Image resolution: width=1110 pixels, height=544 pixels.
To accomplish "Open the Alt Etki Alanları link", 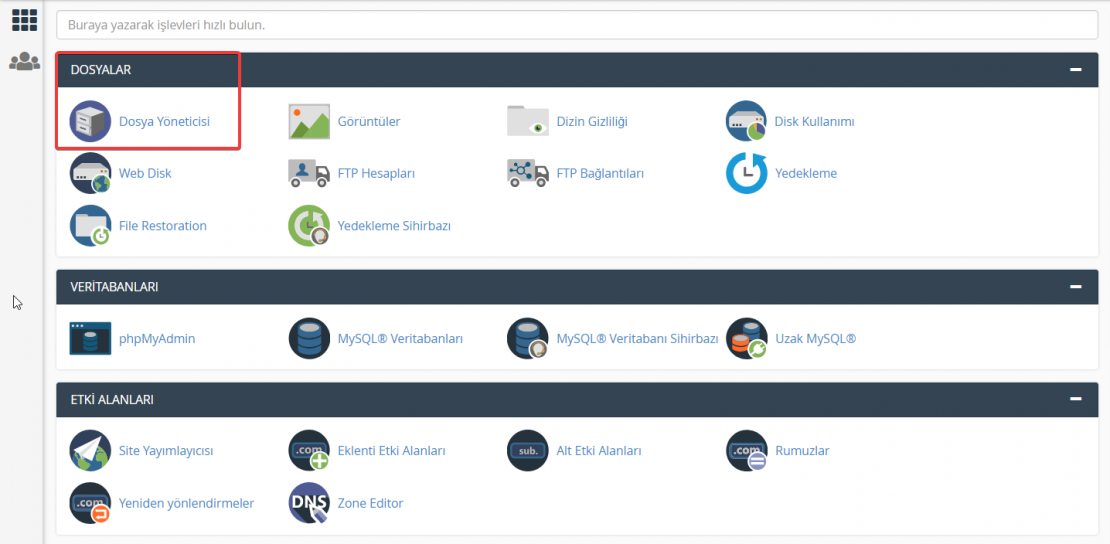I will [x=598, y=450].
